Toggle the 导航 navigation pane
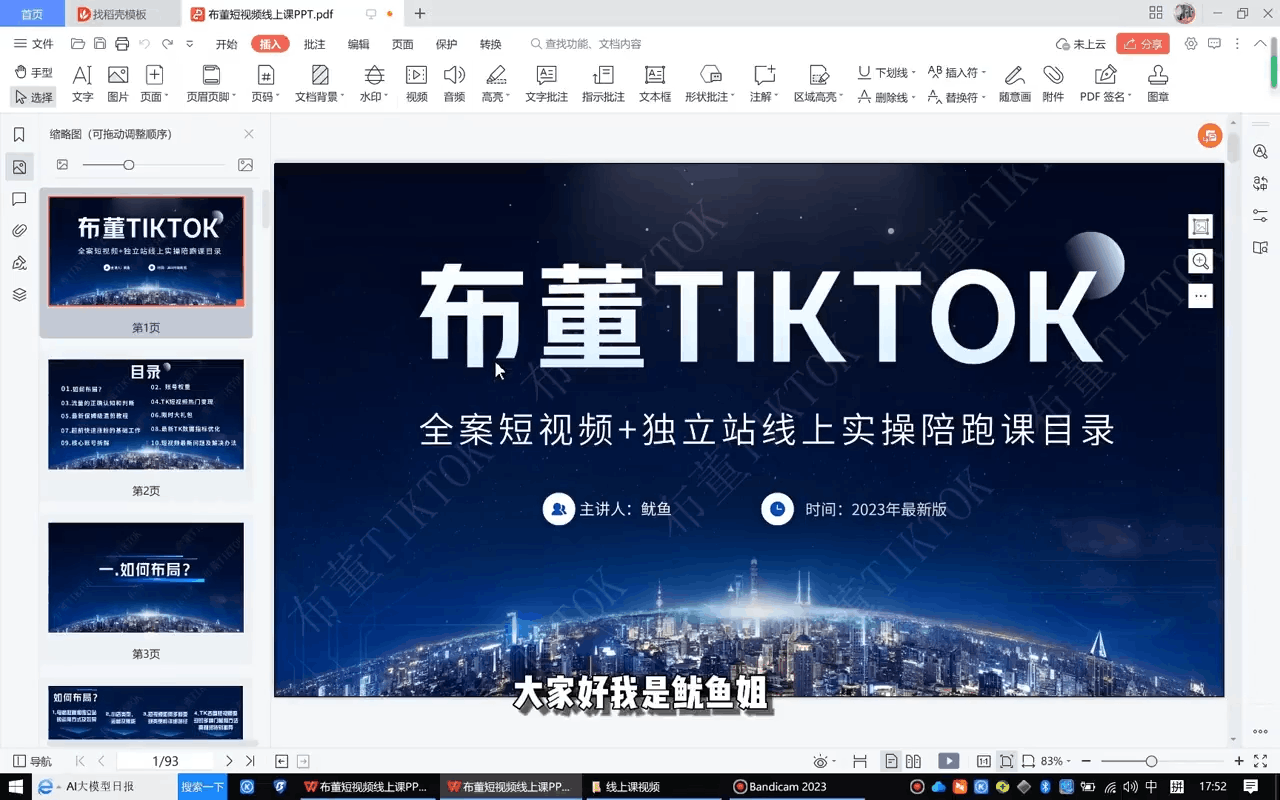 (x=32, y=761)
